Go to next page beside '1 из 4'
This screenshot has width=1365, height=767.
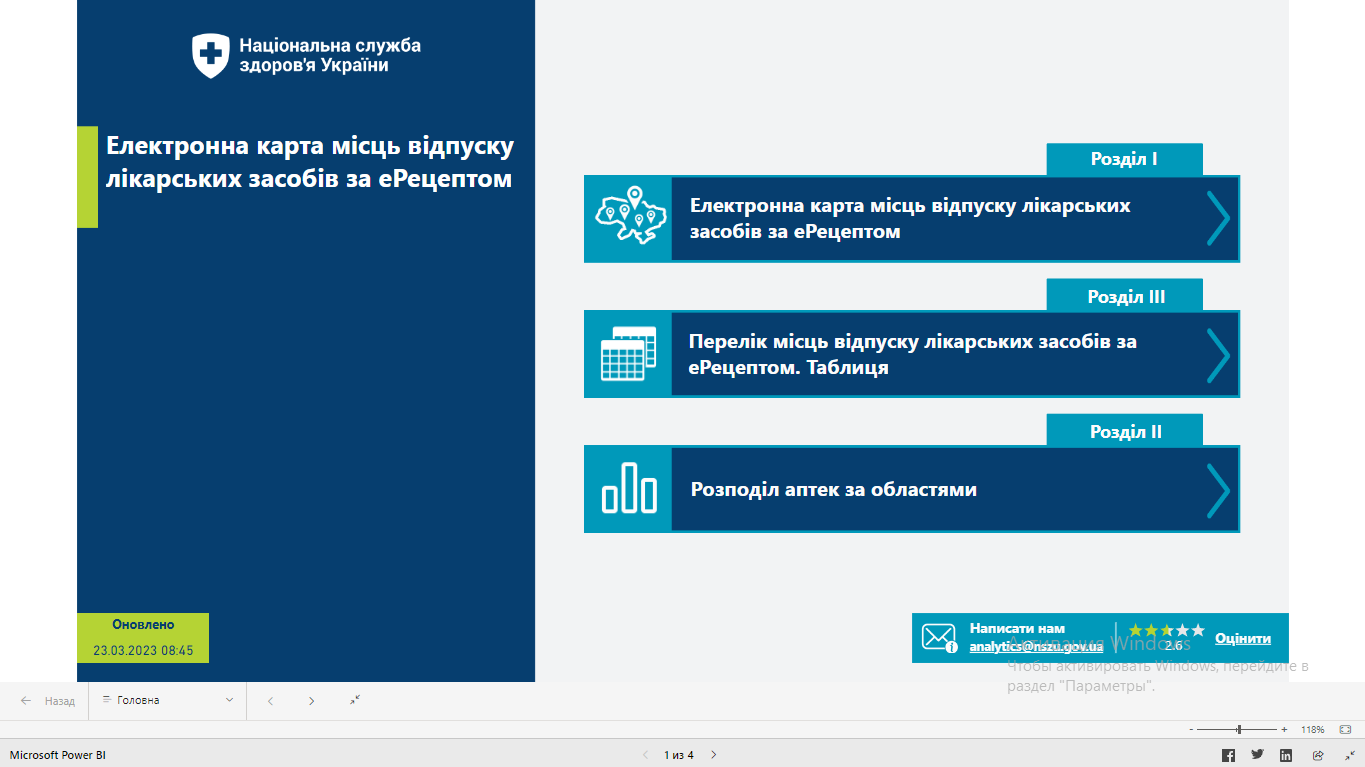pos(713,755)
